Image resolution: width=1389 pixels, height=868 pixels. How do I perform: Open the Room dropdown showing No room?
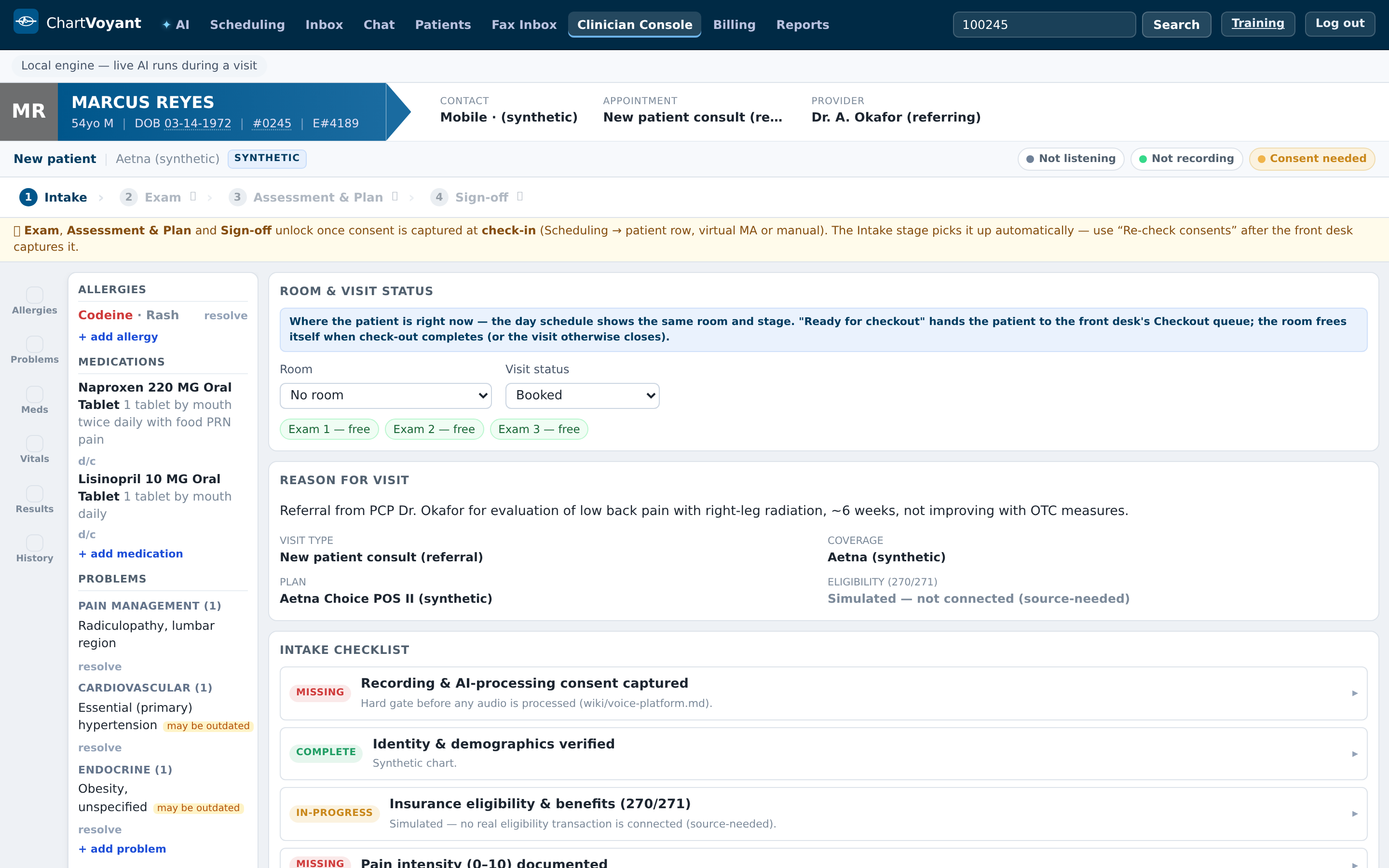tap(386, 395)
